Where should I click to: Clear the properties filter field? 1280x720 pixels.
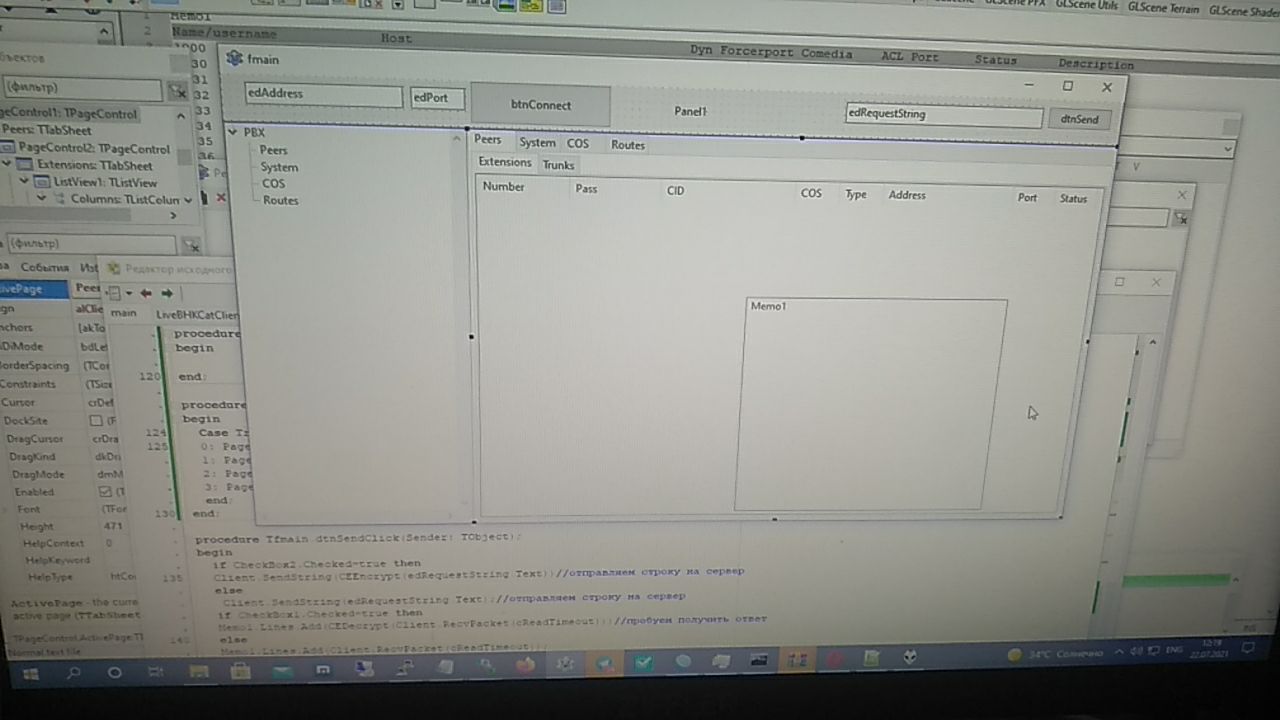[x=190, y=245]
